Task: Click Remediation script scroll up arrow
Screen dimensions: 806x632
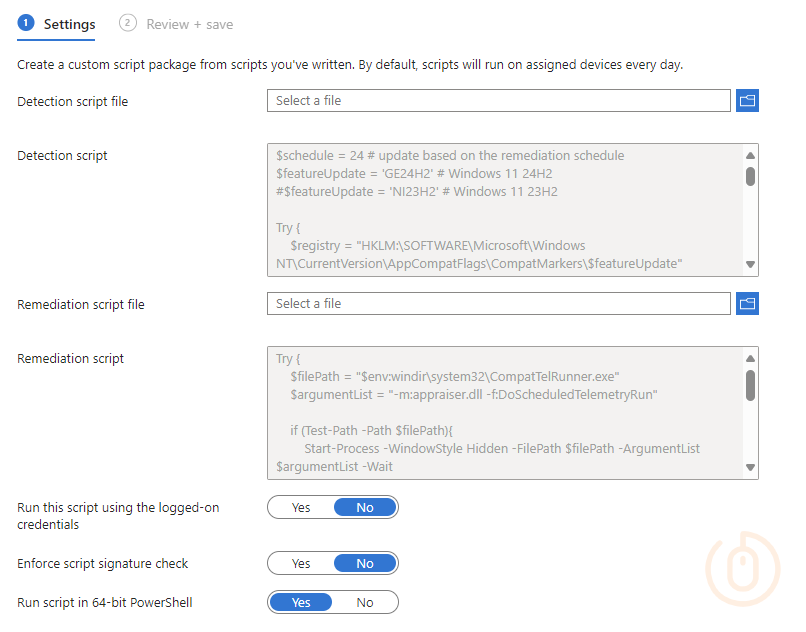Action: [750, 358]
